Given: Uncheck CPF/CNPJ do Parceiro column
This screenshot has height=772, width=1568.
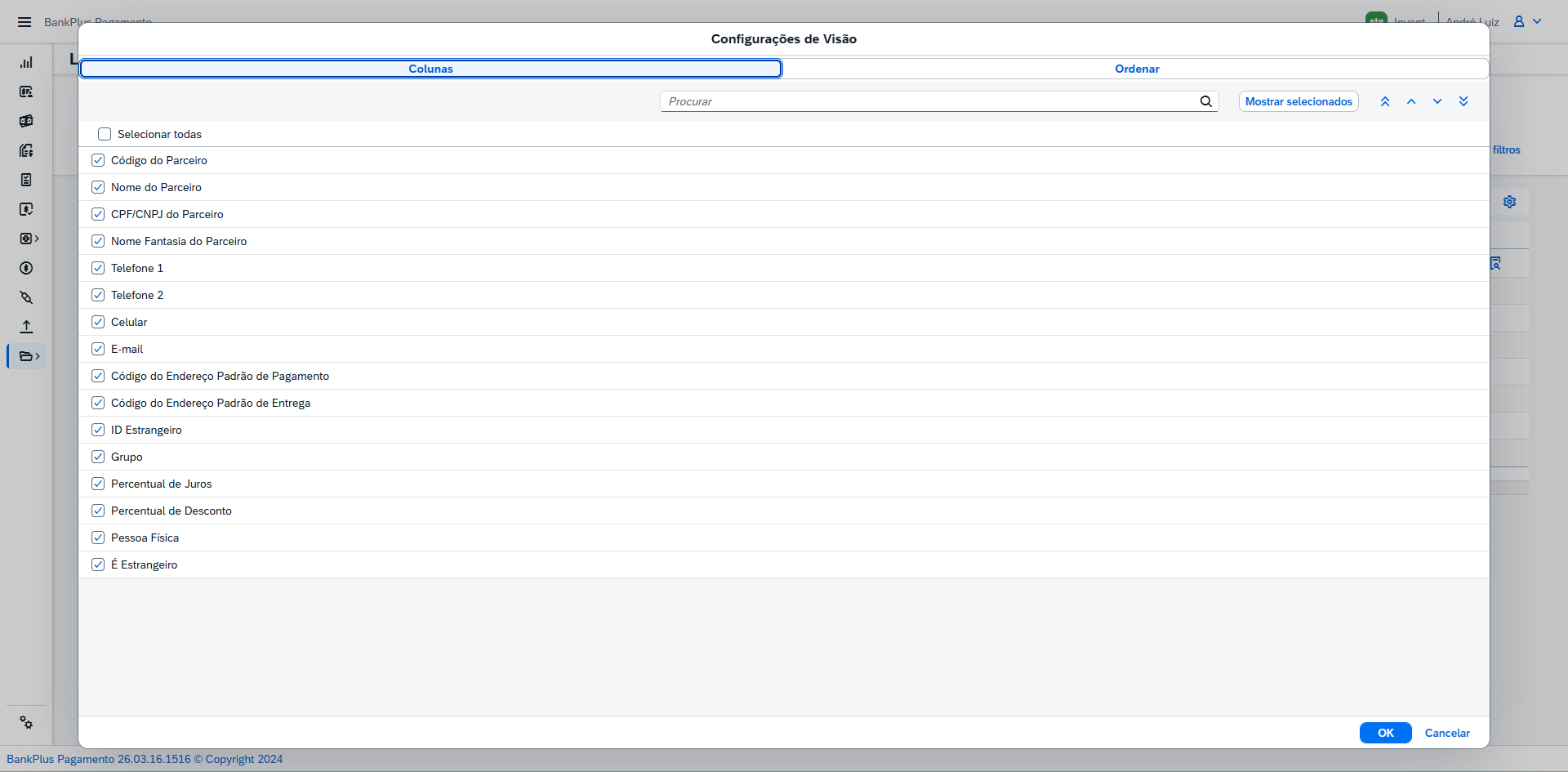Looking at the screenshot, I should 98,214.
